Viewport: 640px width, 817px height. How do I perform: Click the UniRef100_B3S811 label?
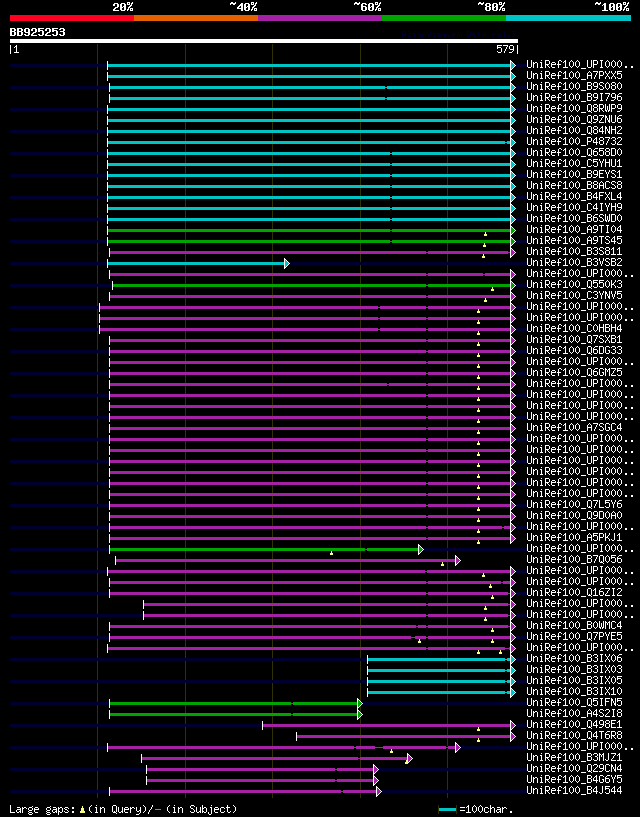tap(574, 251)
